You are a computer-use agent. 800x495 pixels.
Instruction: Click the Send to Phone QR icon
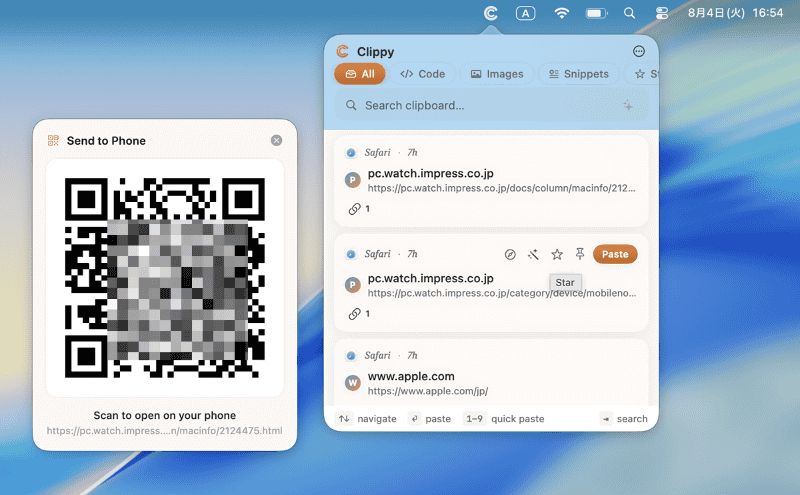coord(53,140)
